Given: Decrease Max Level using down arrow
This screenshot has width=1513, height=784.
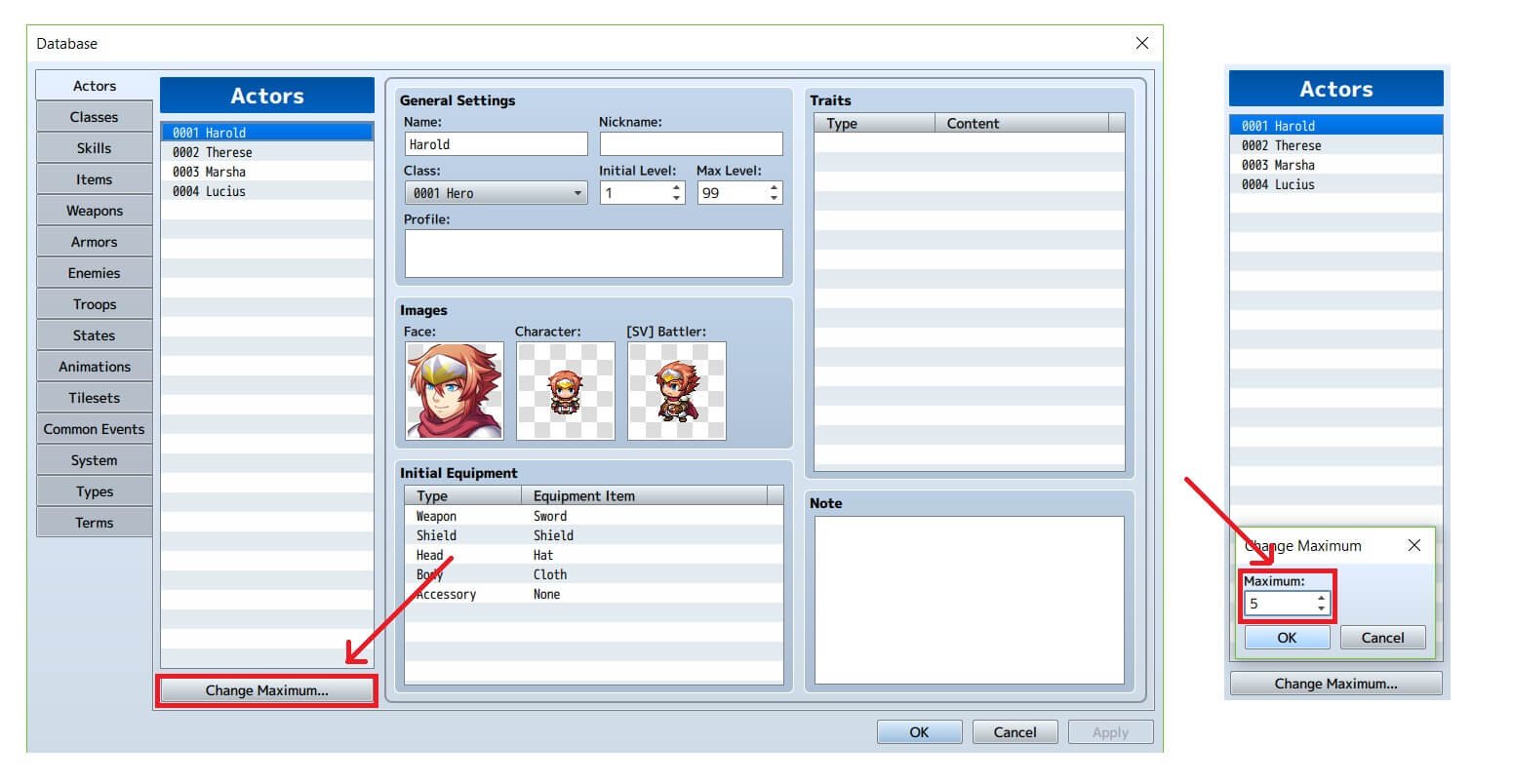Looking at the screenshot, I should 775,198.
